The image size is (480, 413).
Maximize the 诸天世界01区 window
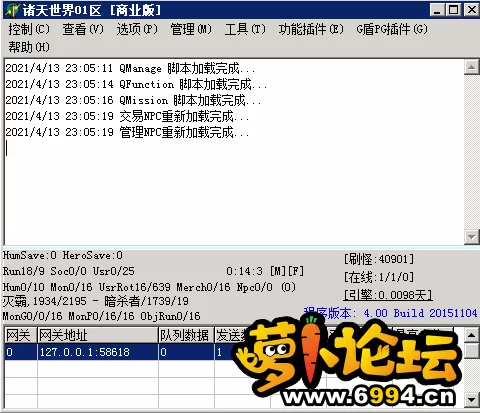click(x=454, y=10)
